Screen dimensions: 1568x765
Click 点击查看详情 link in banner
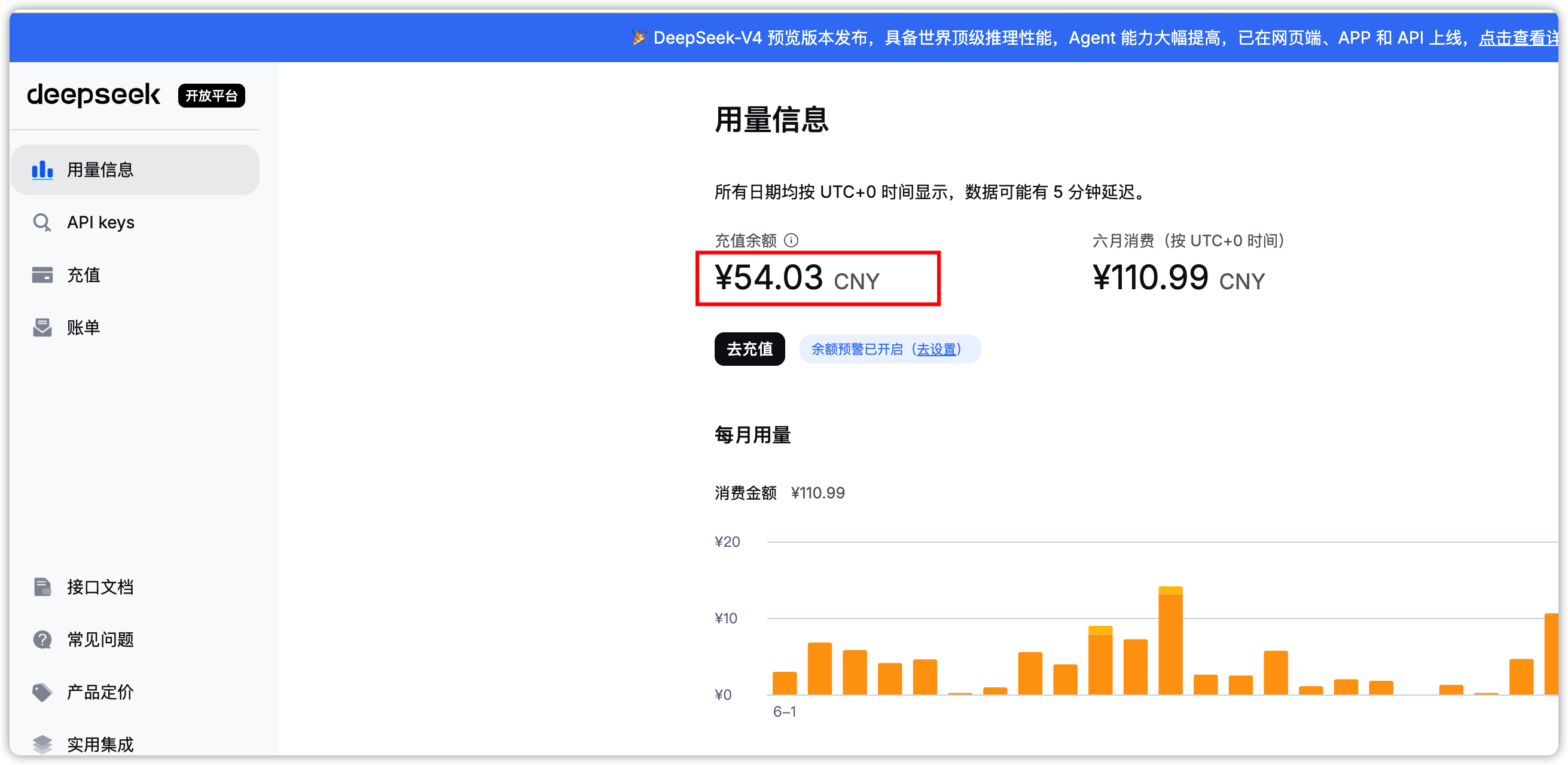coord(1518,38)
